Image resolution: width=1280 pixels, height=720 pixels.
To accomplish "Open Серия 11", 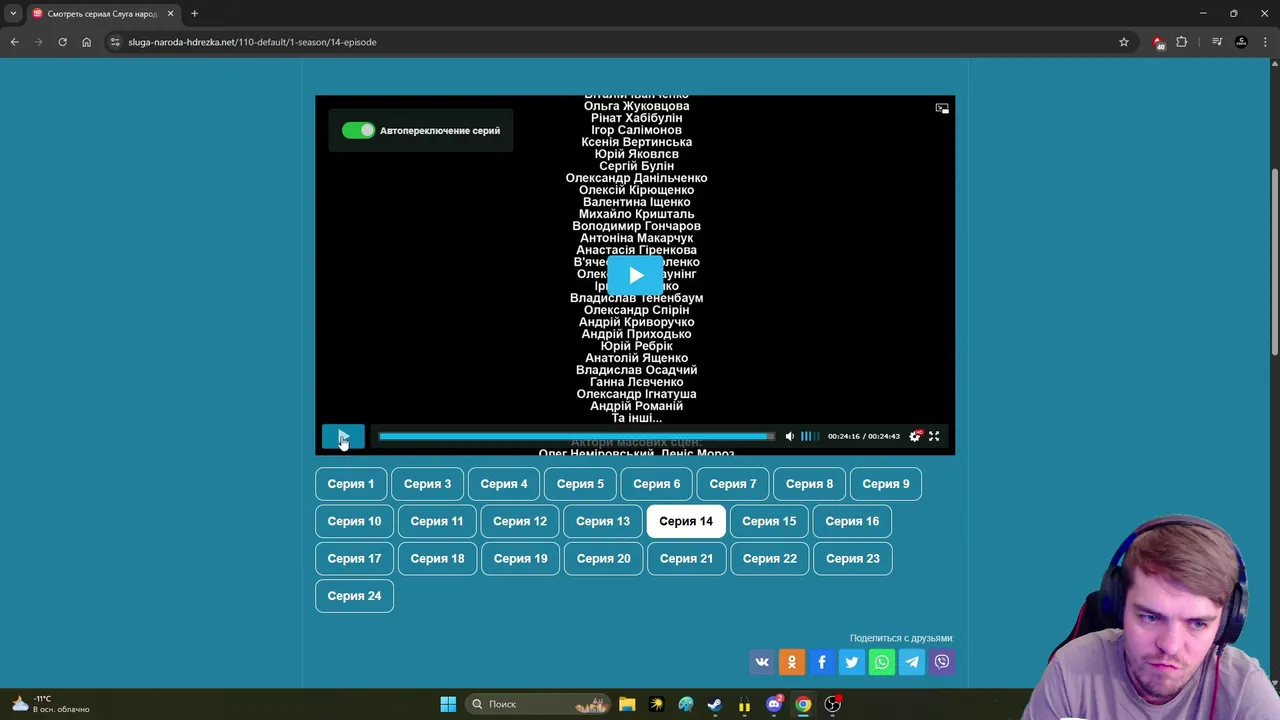I will coord(437,521).
